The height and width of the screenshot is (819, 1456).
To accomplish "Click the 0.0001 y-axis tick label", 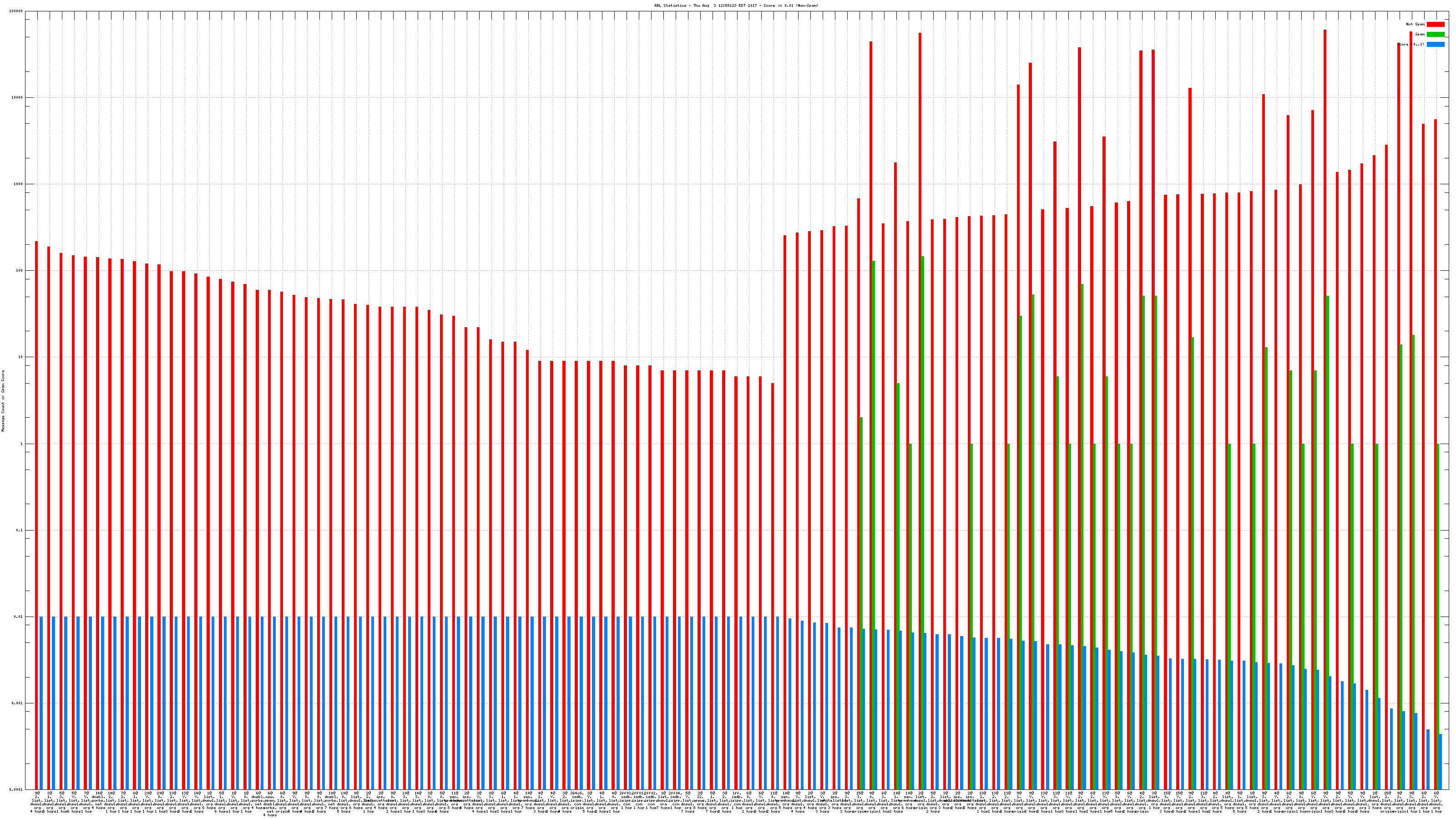I will tap(16, 789).
